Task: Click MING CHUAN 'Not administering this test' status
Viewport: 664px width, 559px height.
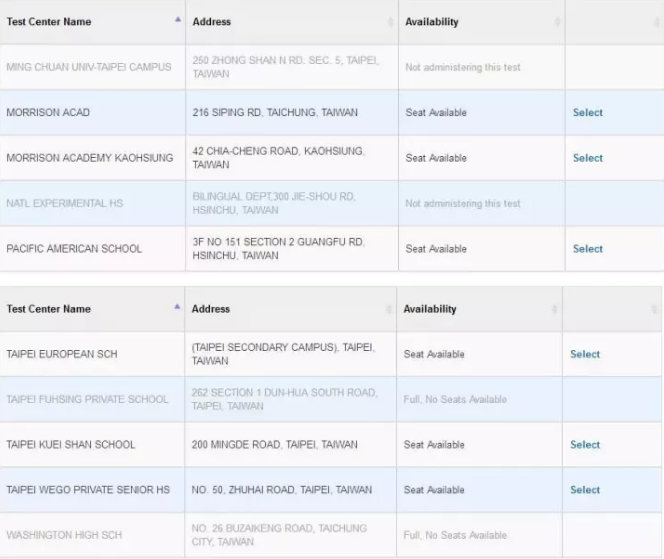Action: click(x=463, y=67)
